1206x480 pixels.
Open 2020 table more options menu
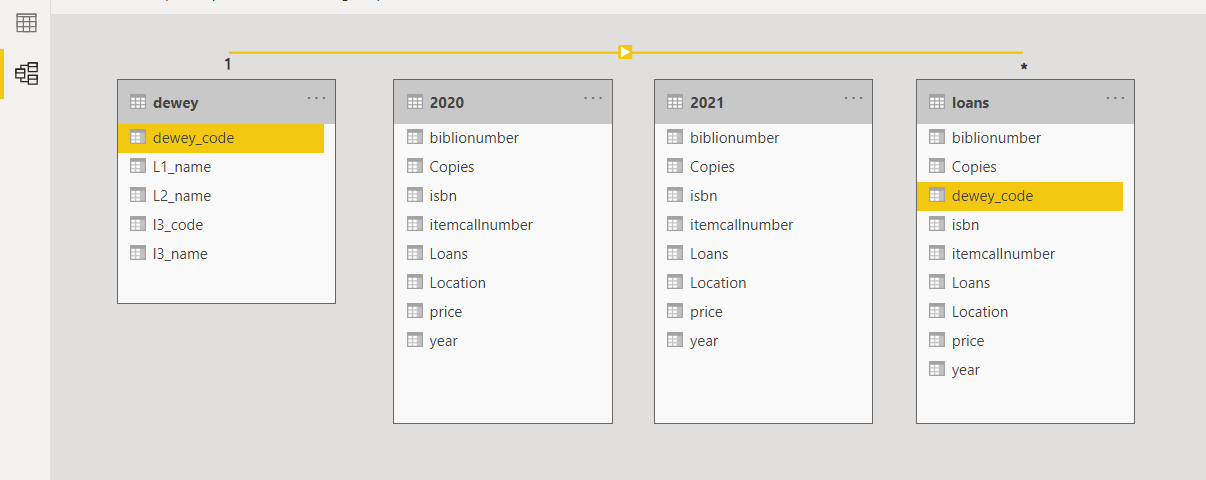pyautogui.click(x=593, y=99)
